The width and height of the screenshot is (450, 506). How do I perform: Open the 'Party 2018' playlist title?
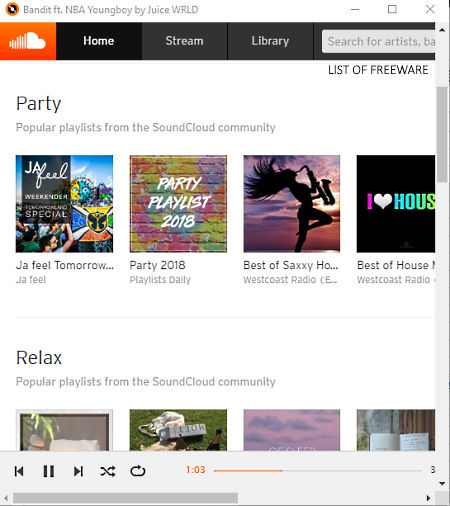click(x=157, y=265)
